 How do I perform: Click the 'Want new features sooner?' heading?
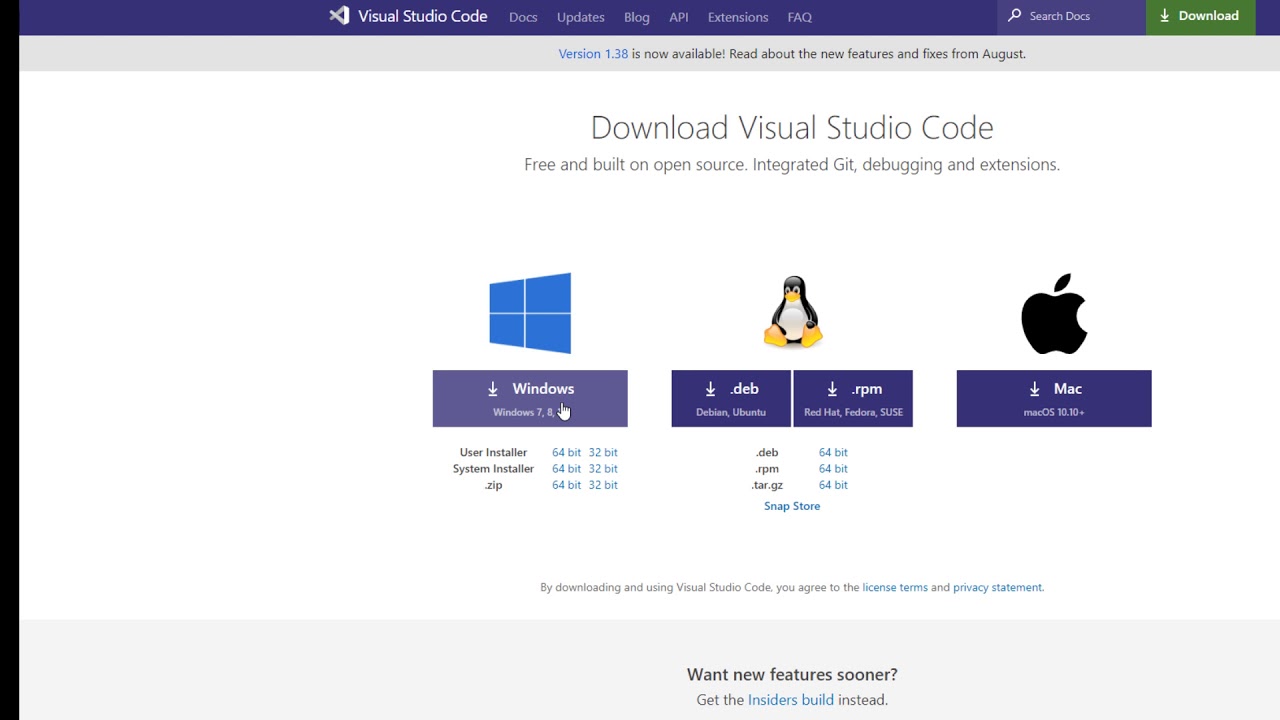(x=792, y=675)
